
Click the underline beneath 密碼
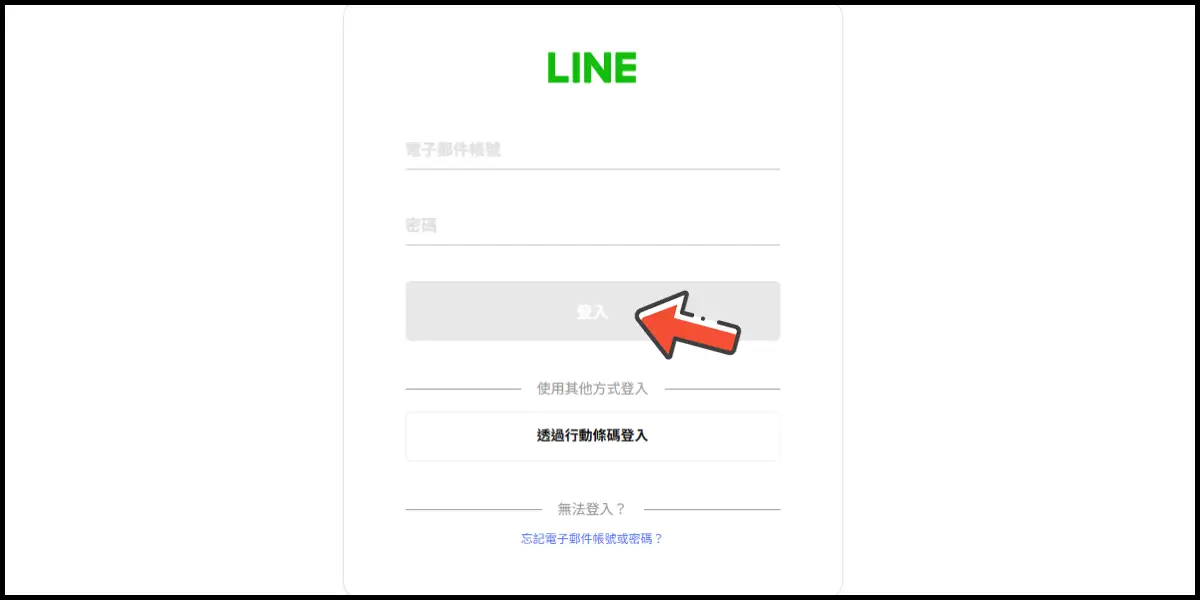click(592, 245)
